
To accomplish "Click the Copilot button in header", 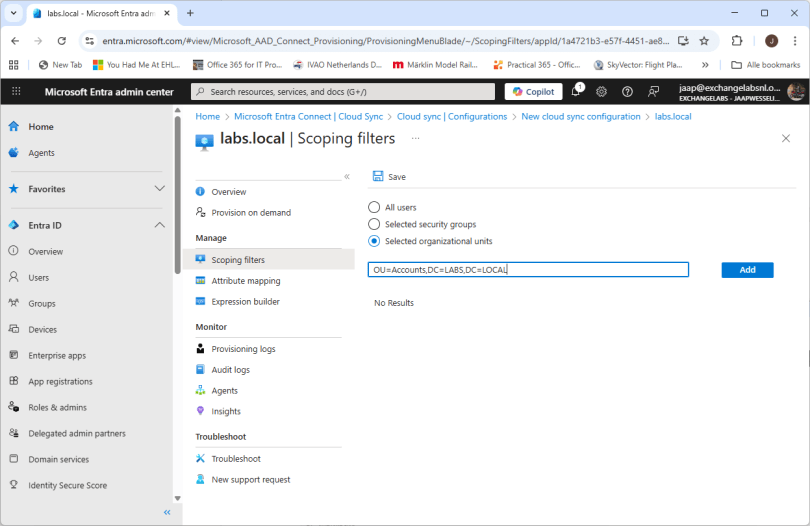I will tap(532, 91).
